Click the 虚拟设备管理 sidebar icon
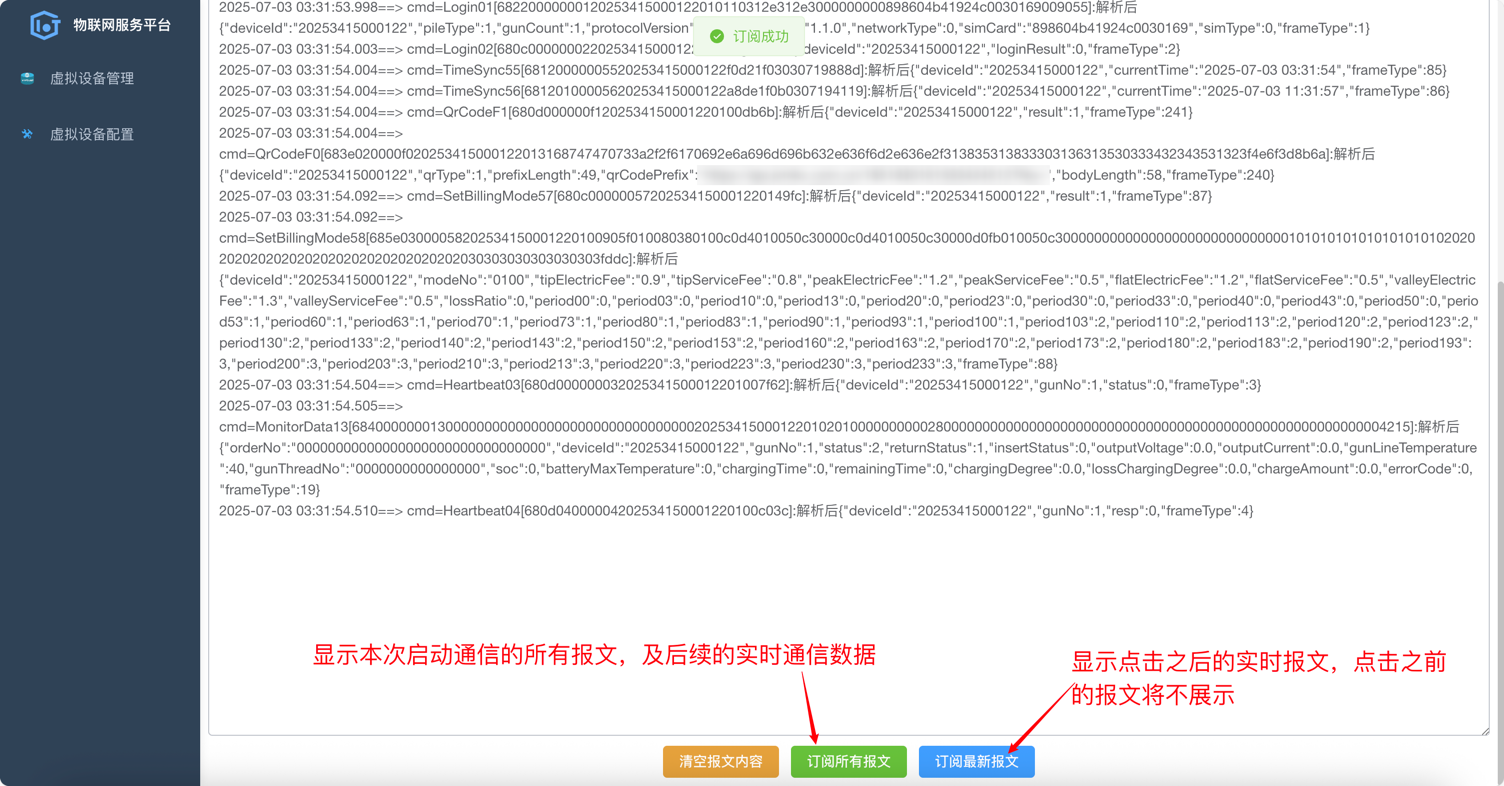 [28, 78]
